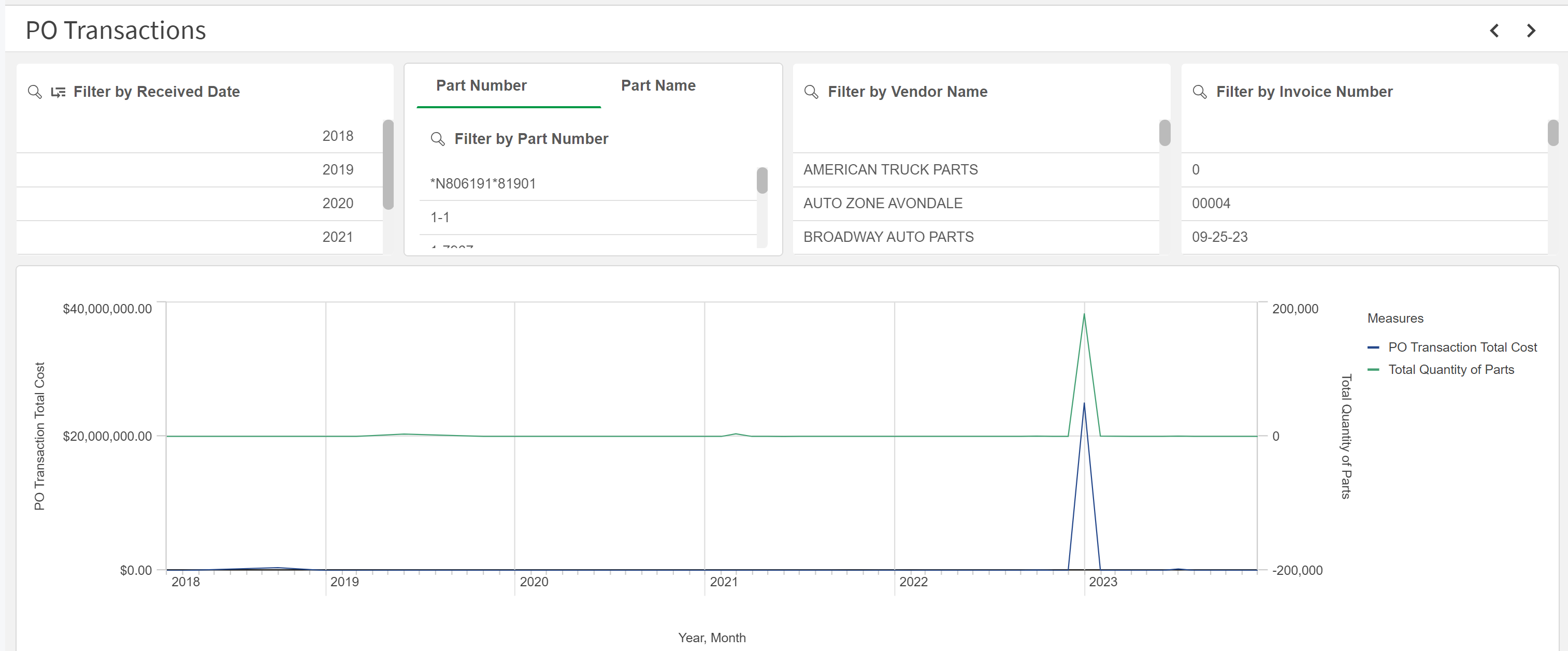Go to the previous sheet arrow
Image resolution: width=1568 pixels, height=651 pixels.
click(1494, 31)
